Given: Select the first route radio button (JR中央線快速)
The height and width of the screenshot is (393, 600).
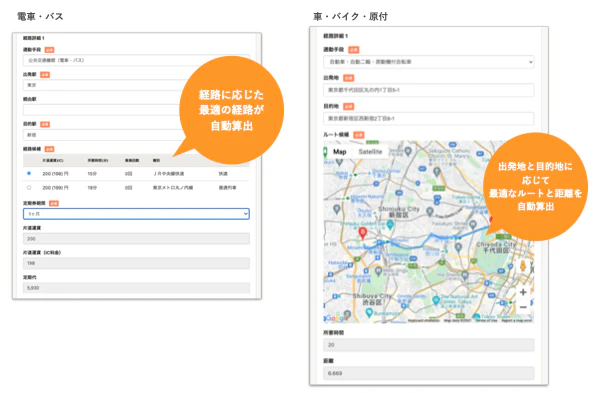Looking at the screenshot, I should point(29,173).
